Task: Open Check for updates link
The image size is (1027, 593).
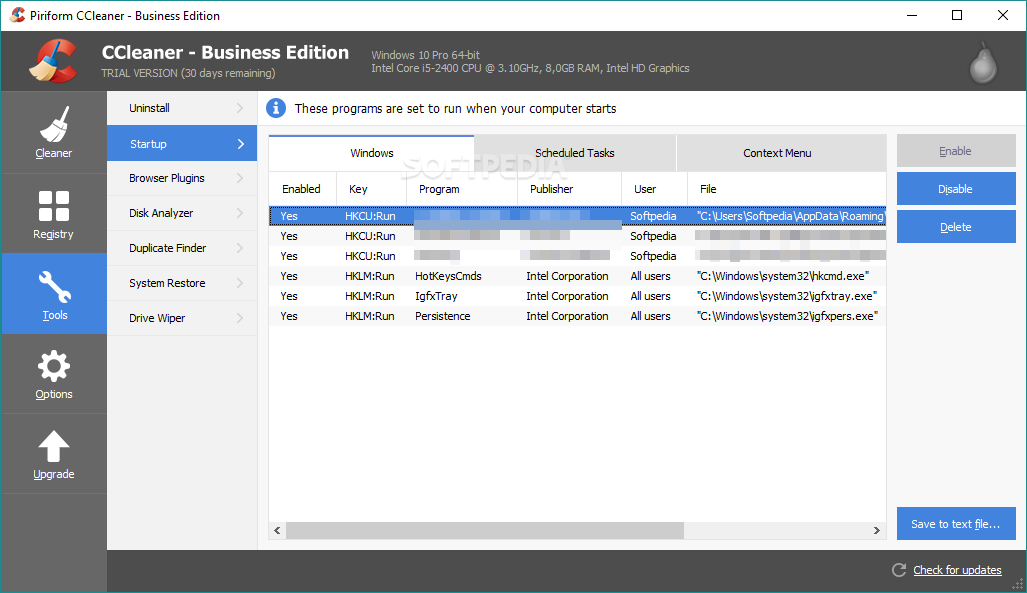Action: pyautogui.click(x=957, y=570)
